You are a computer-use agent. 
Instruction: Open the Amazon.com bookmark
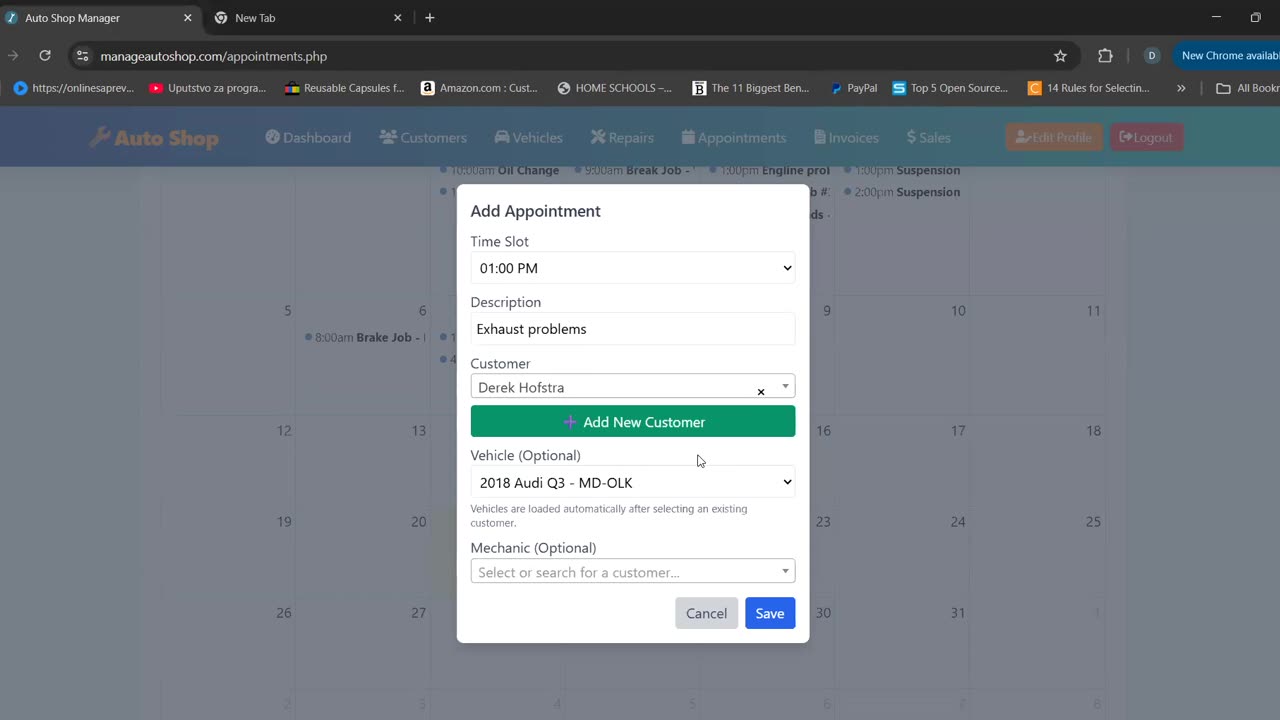coord(479,88)
